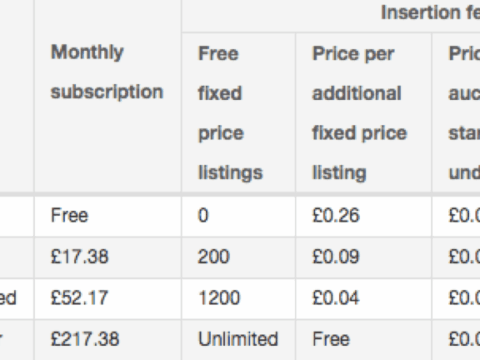
Task: Select the Free fixed price listings header
Action: (x=230, y=113)
